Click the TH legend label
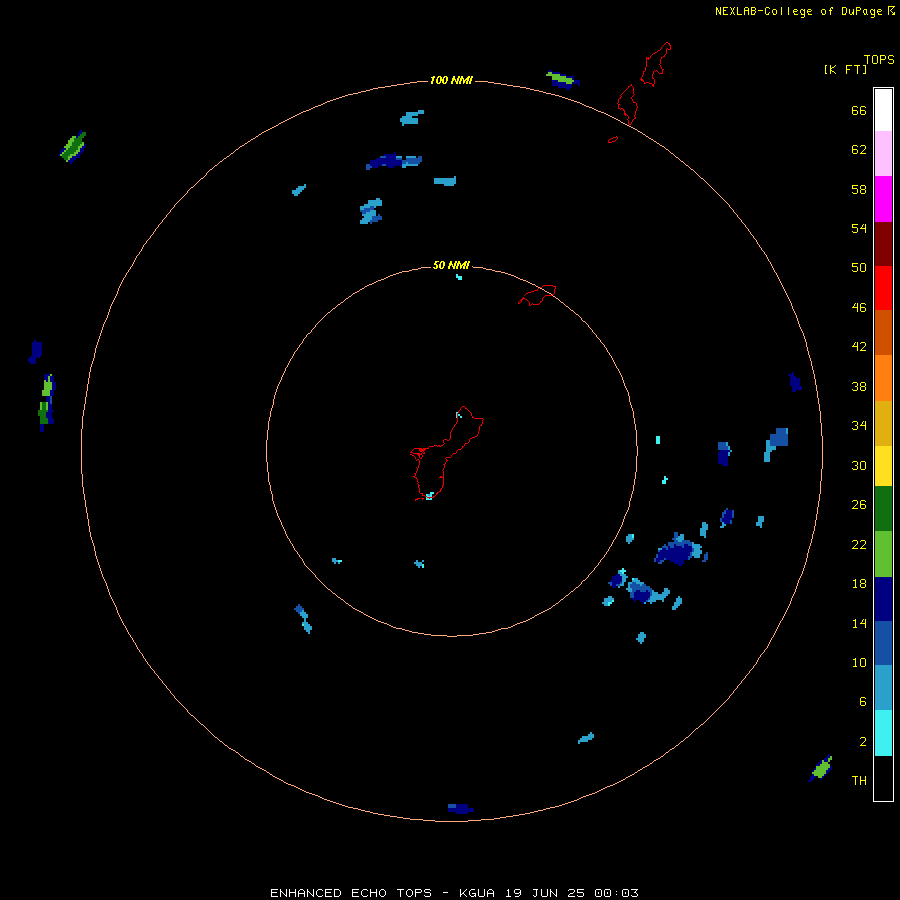 pos(859,781)
